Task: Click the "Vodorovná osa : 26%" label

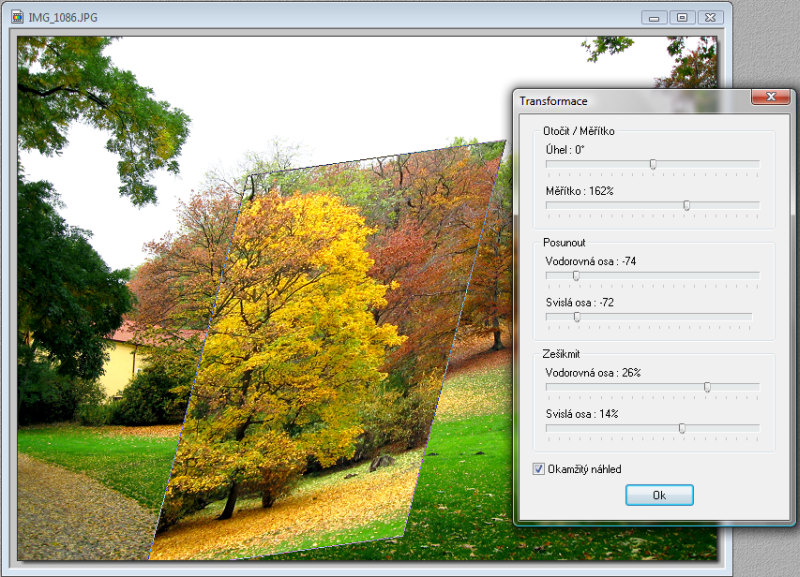Action: [x=593, y=373]
